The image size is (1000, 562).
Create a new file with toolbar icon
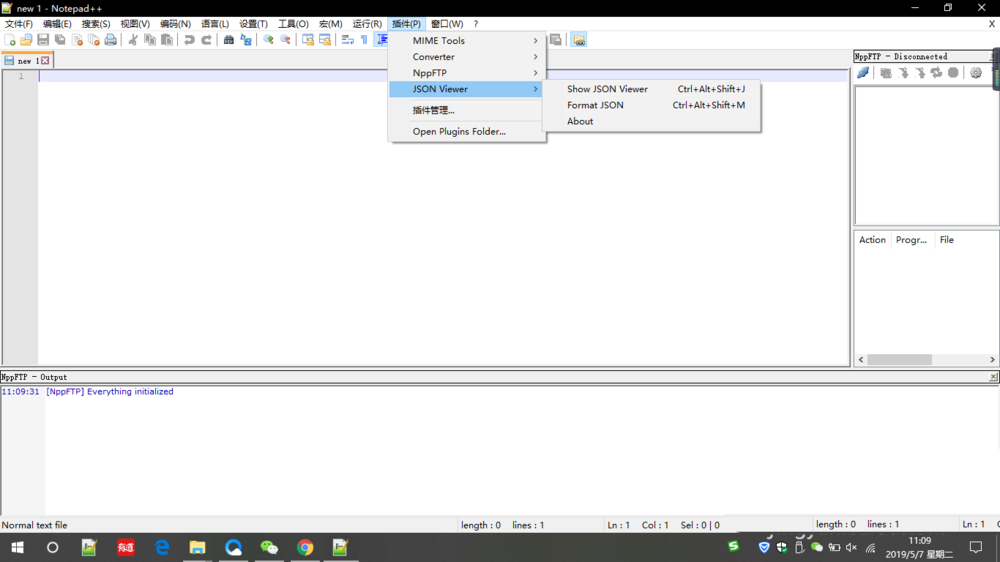coord(10,40)
